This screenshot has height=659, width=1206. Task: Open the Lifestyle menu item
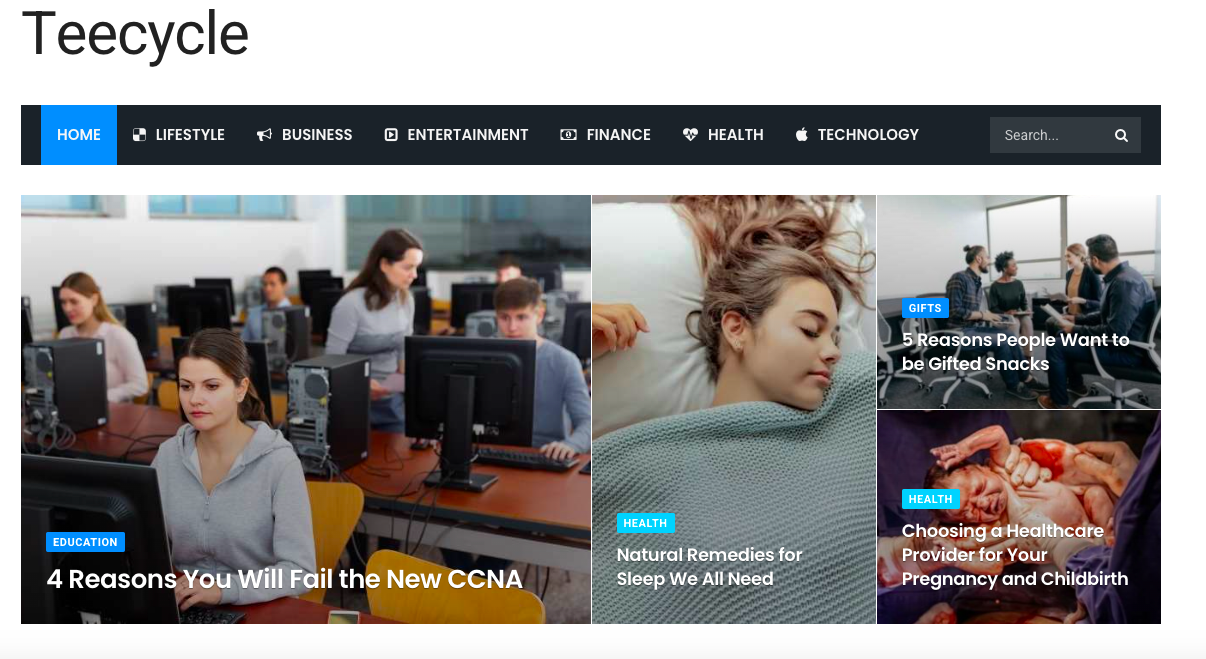tap(179, 135)
